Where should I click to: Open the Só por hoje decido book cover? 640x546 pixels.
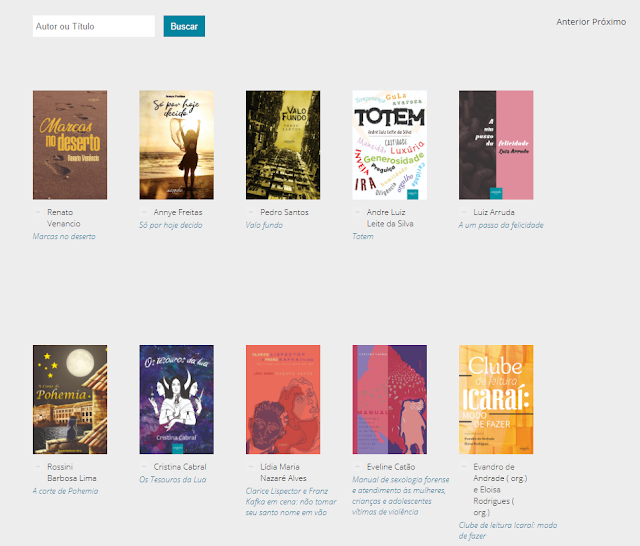coord(176,145)
